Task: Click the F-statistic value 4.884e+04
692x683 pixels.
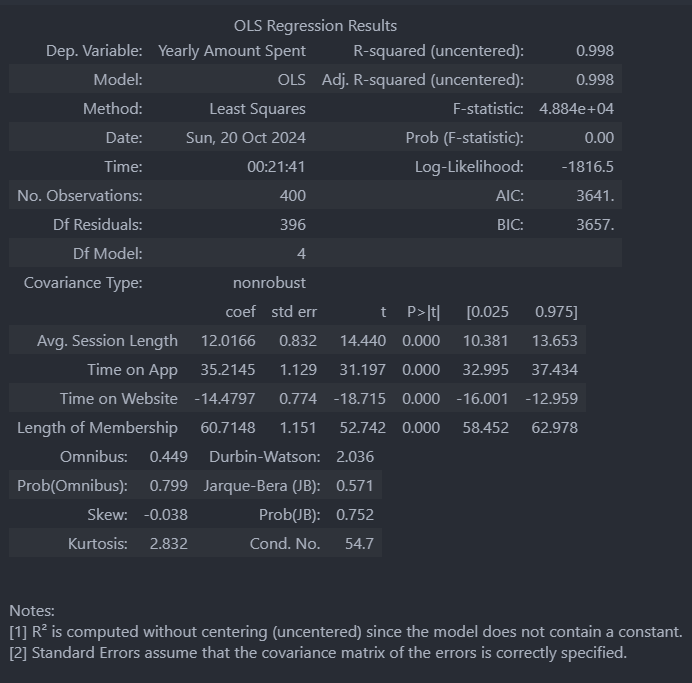Action: (x=576, y=109)
